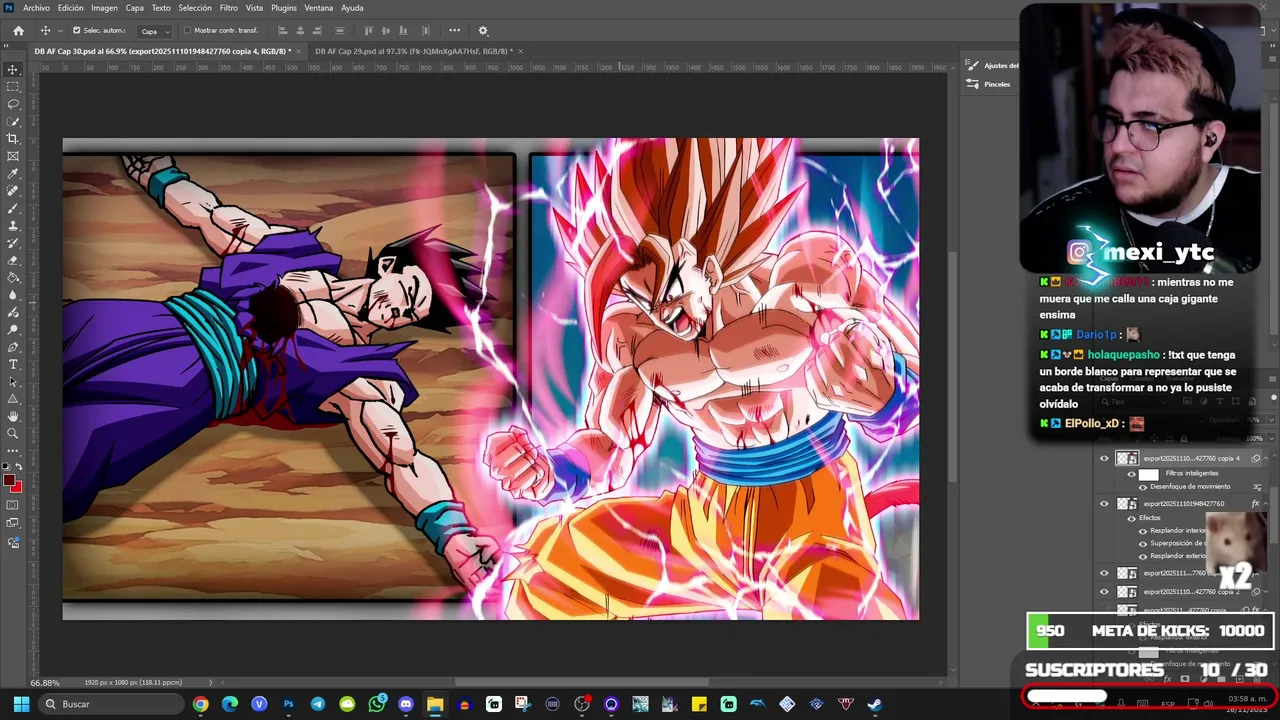Enable Mostrar contr. transf. checkbox

point(187,31)
